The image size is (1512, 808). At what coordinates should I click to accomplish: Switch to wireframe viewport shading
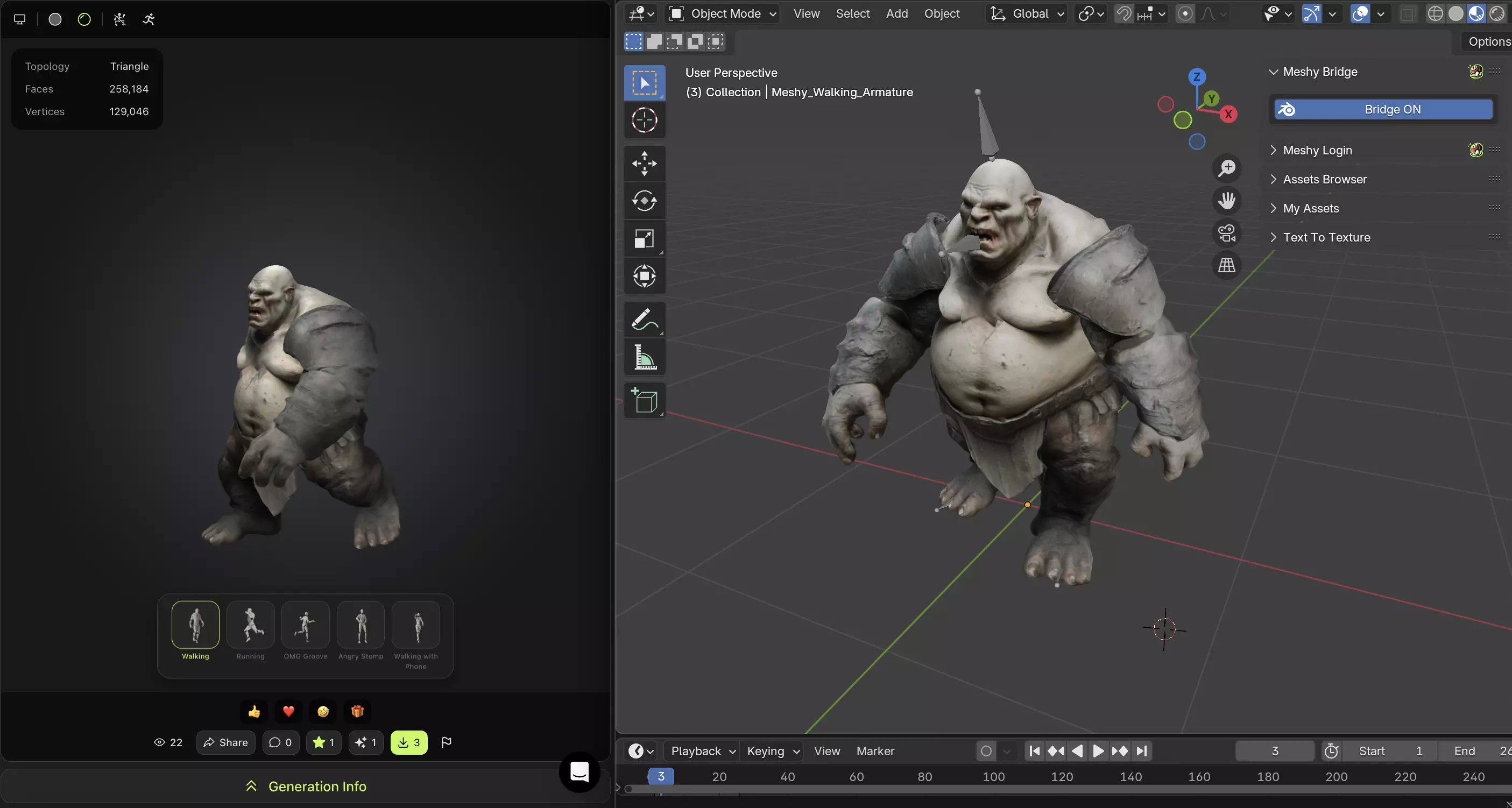[1435, 13]
